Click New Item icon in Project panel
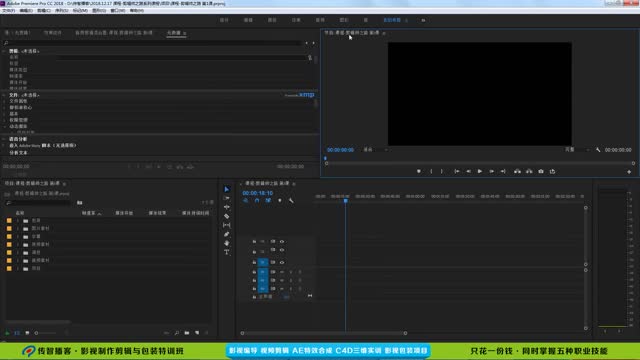The image size is (640, 360). pos(197,333)
